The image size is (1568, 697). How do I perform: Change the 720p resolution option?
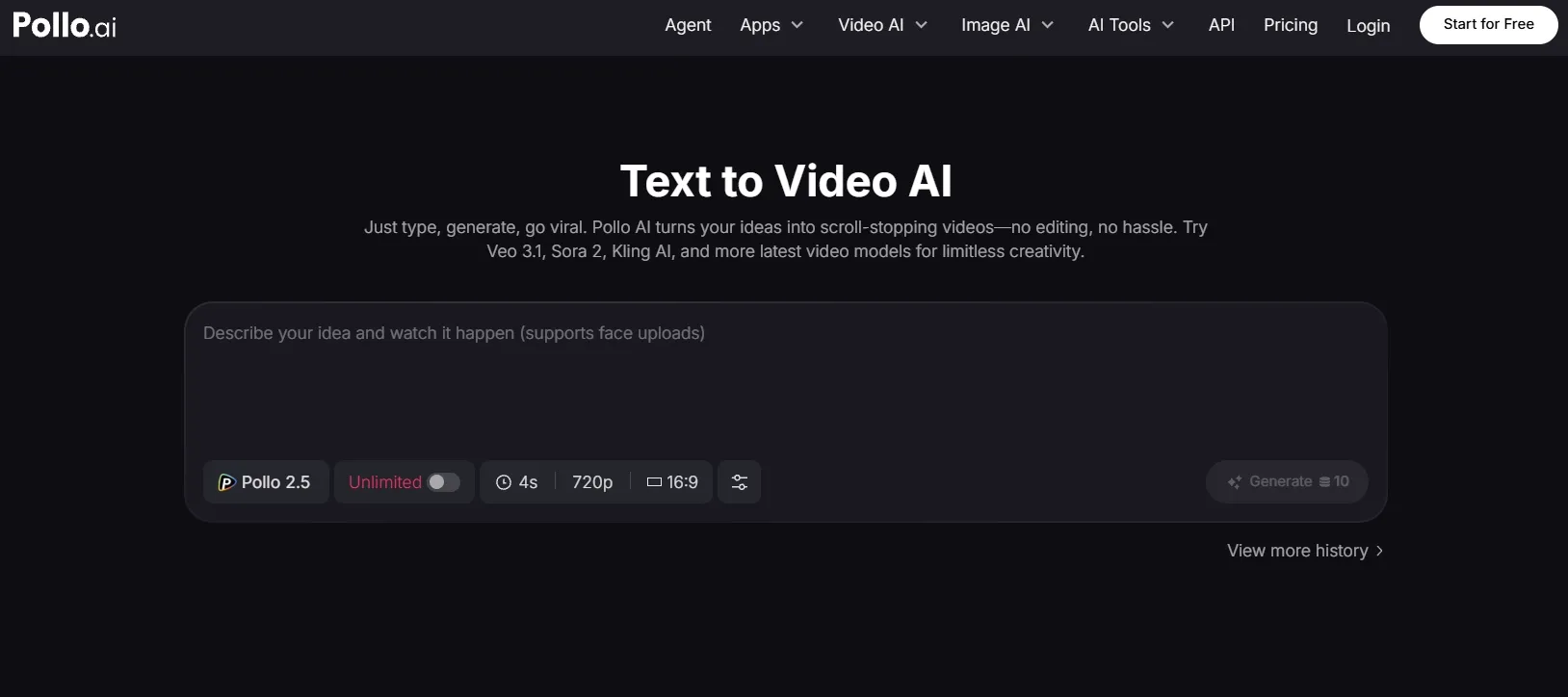[x=592, y=482]
